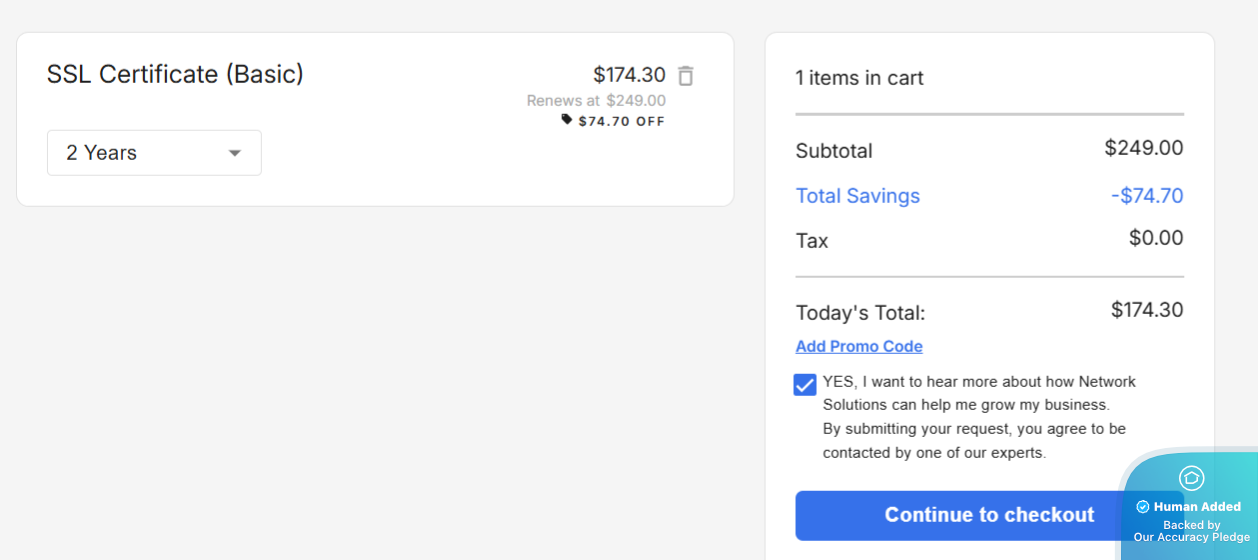1258x560 pixels.
Task: Uncheck the Network Solutions marketing checkbox
Action: coord(805,385)
